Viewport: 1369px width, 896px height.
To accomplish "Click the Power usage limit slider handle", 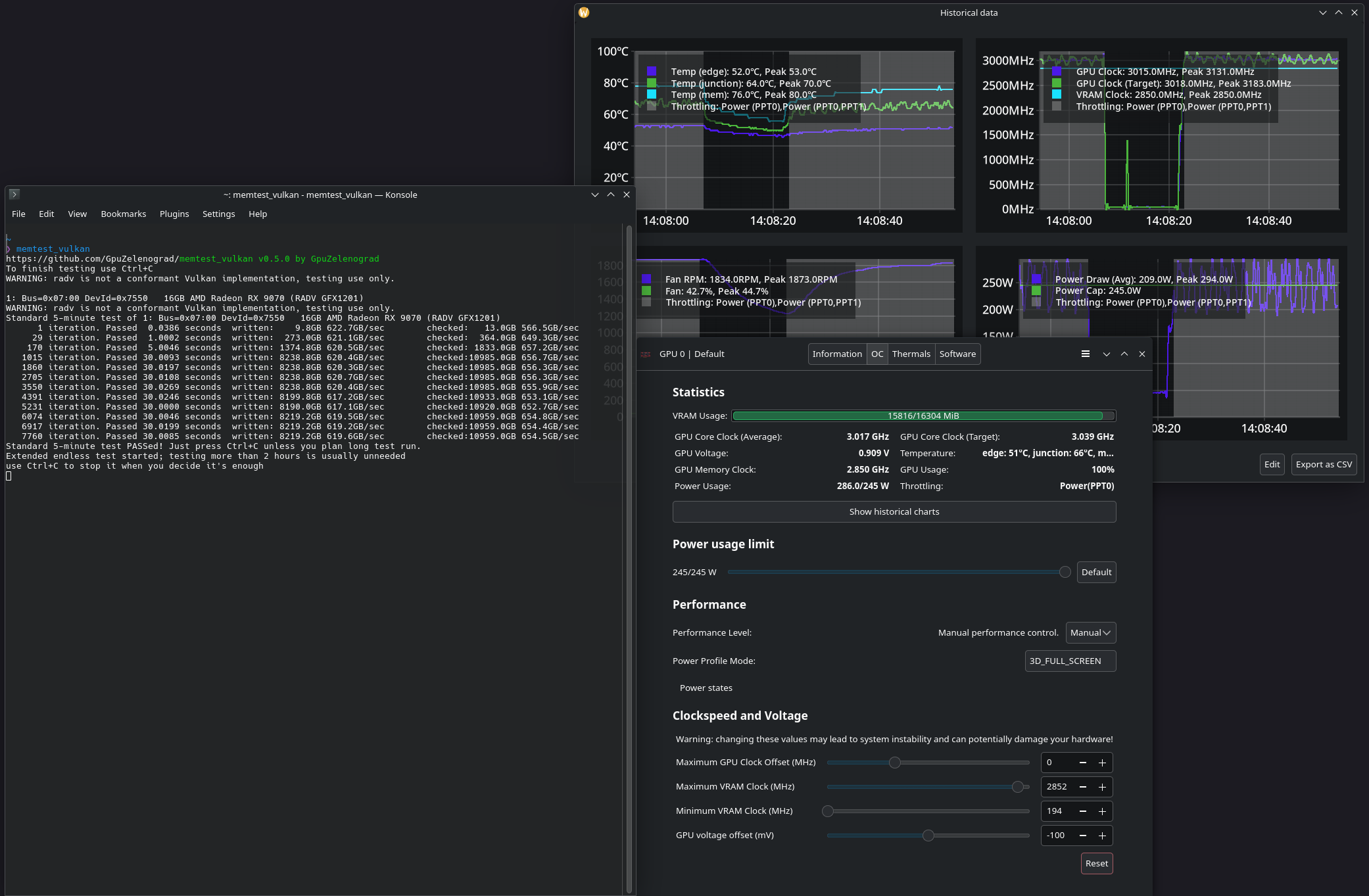I will pyautogui.click(x=1065, y=573).
